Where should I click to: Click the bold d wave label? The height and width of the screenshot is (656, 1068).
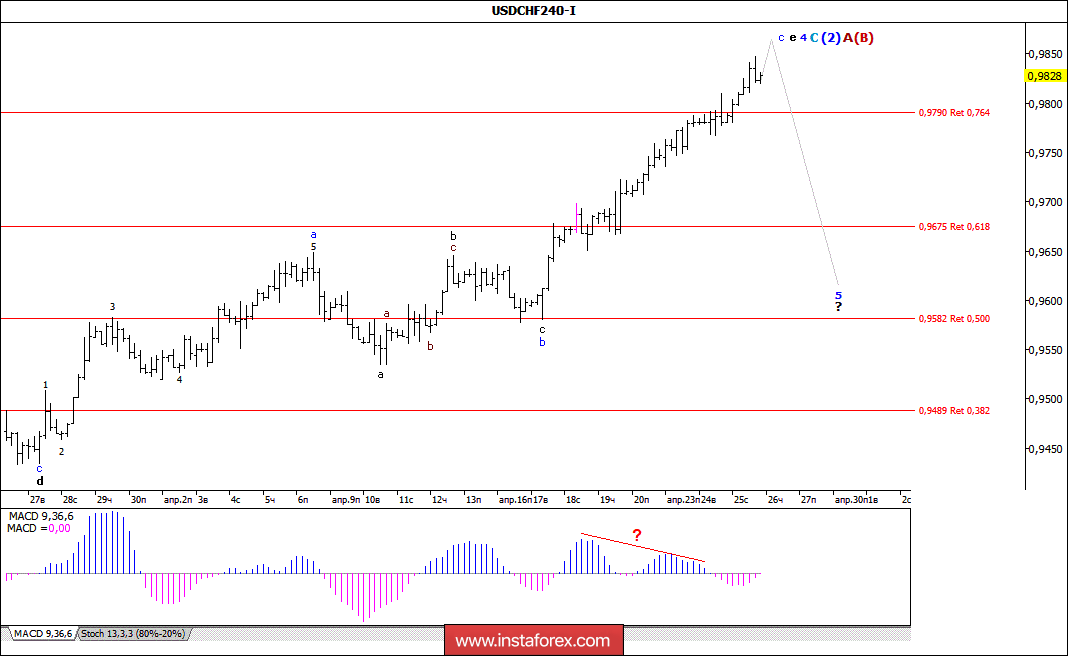(x=40, y=481)
